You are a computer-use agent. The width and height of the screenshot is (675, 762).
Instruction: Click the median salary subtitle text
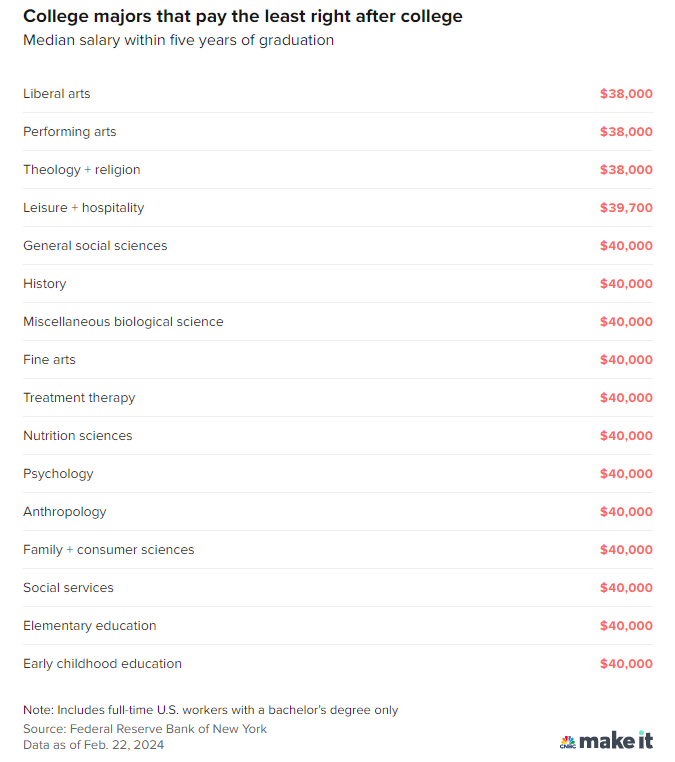point(179,40)
